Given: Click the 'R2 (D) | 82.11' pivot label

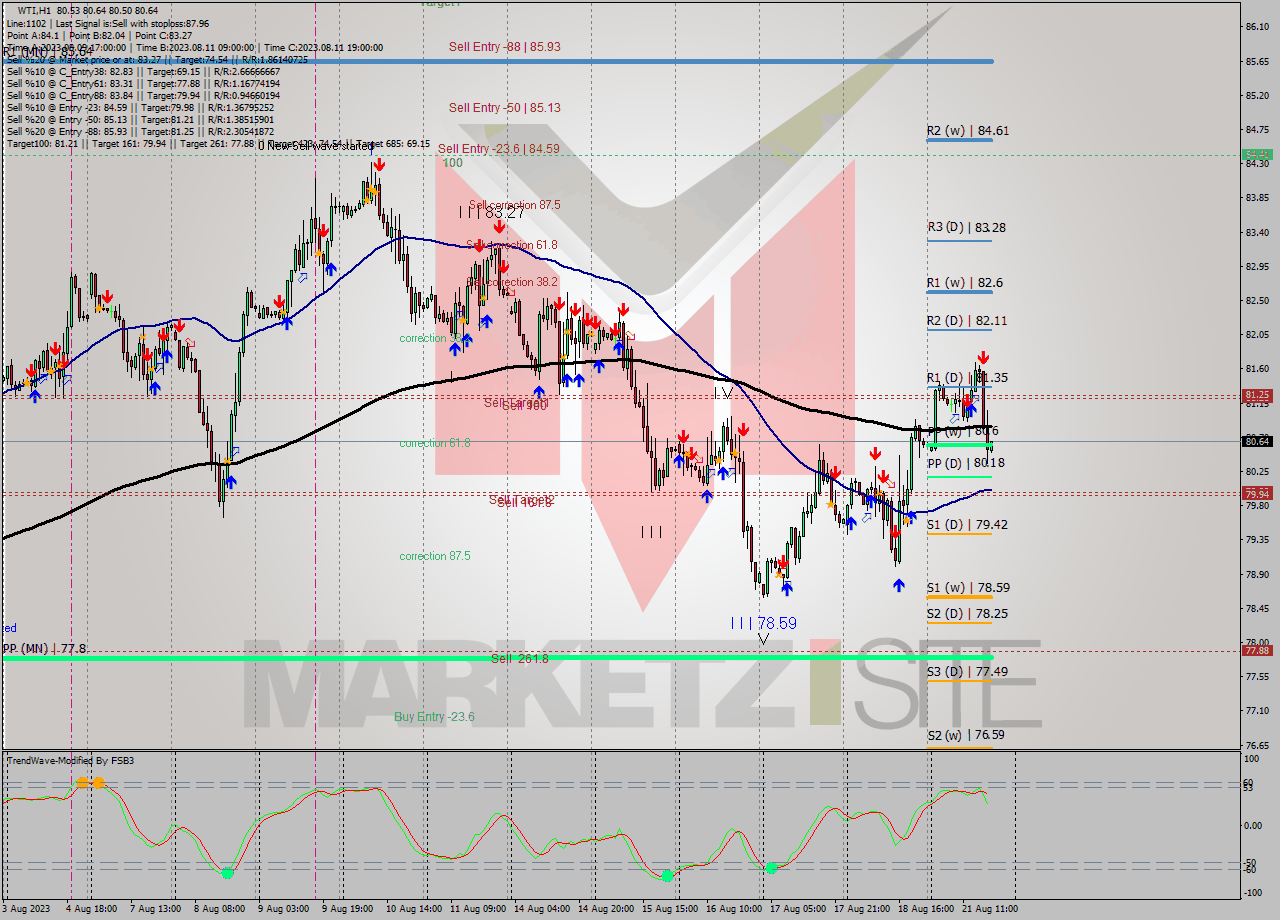Looking at the screenshot, I should pos(966,321).
